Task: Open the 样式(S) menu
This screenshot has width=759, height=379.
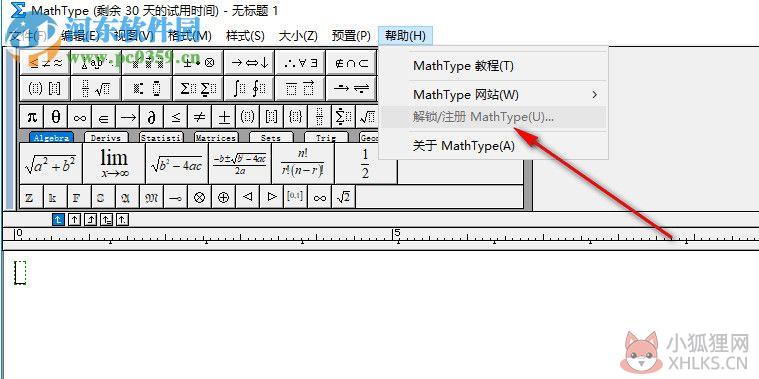Action: pos(245,35)
